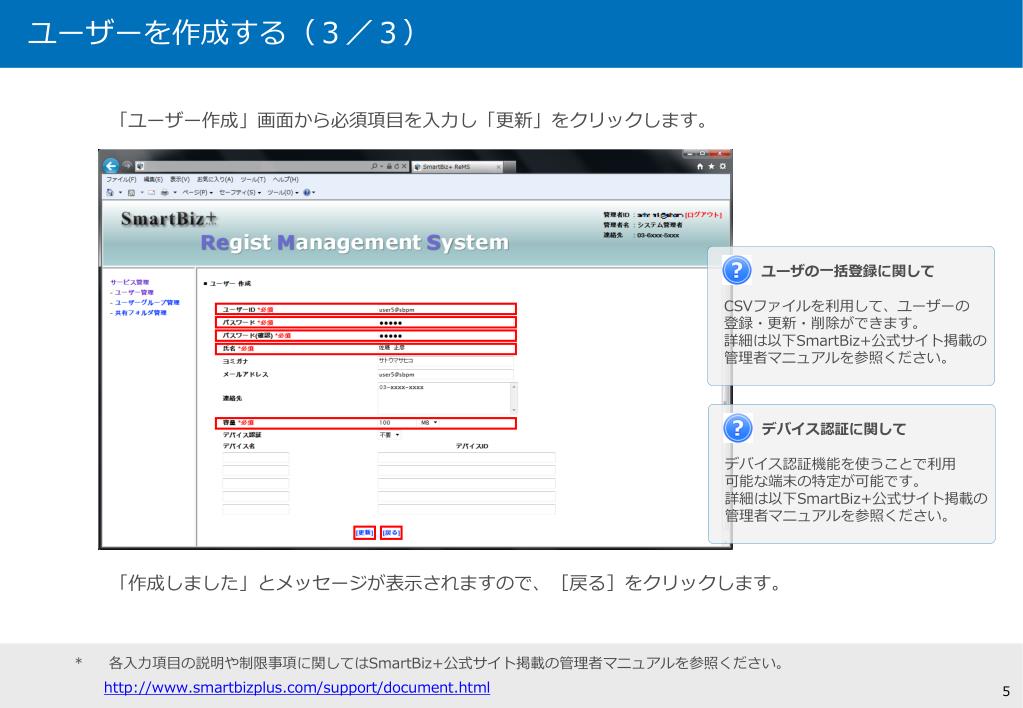Expand the ツール(O) command bar dropdown
Screen dimensions: 1023x708
(x=282, y=192)
